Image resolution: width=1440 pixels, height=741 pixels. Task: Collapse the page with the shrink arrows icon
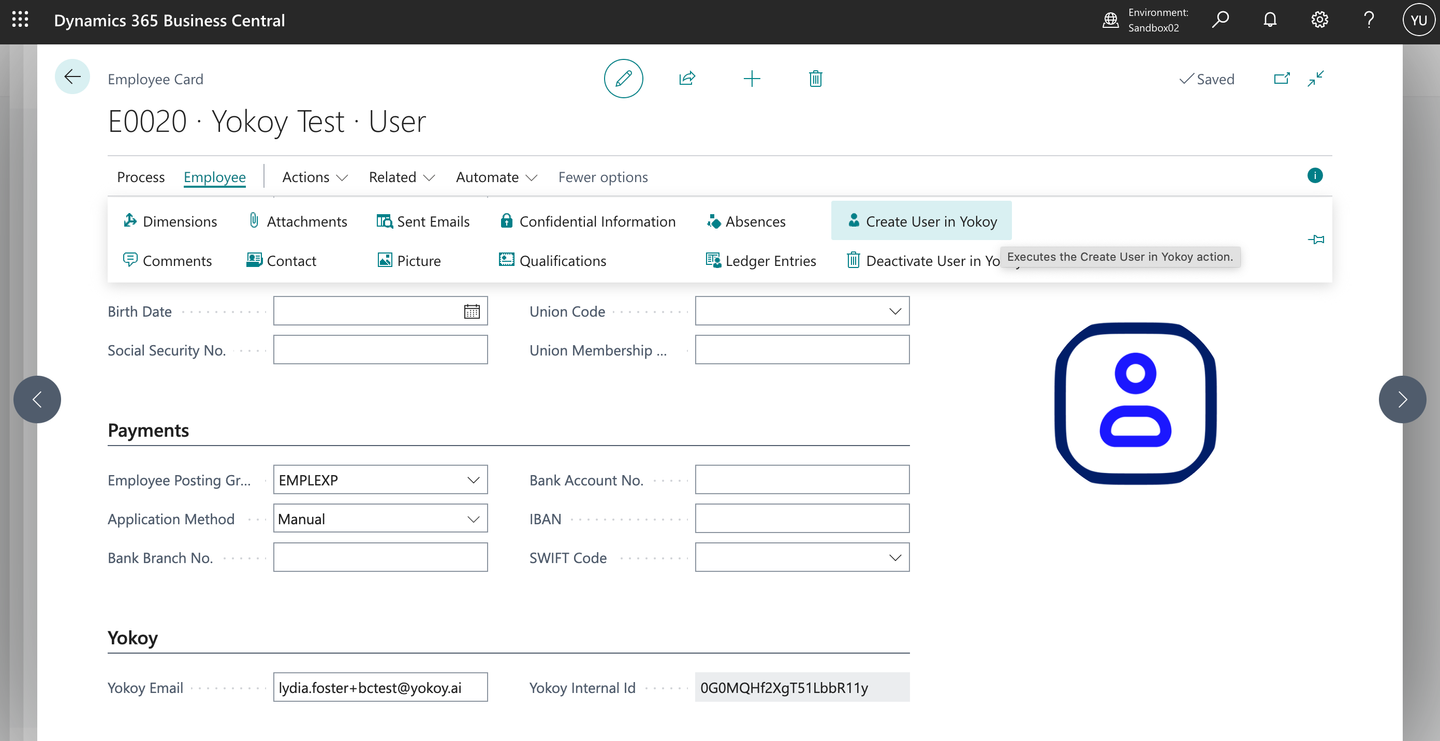[x=1316, y=78]
